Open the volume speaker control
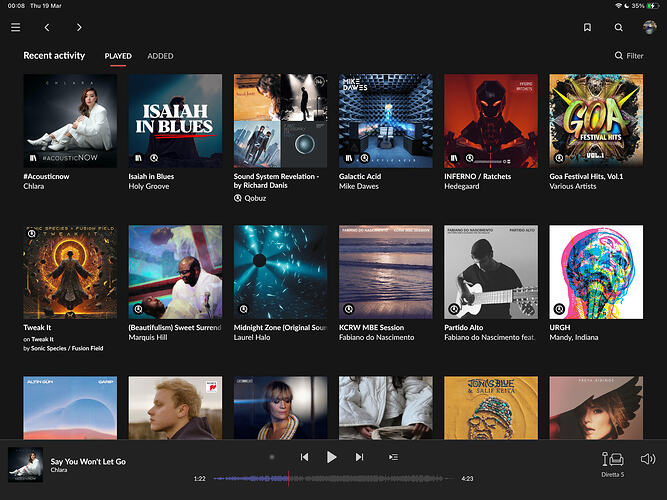667x500 pixels. coord(647,459)
